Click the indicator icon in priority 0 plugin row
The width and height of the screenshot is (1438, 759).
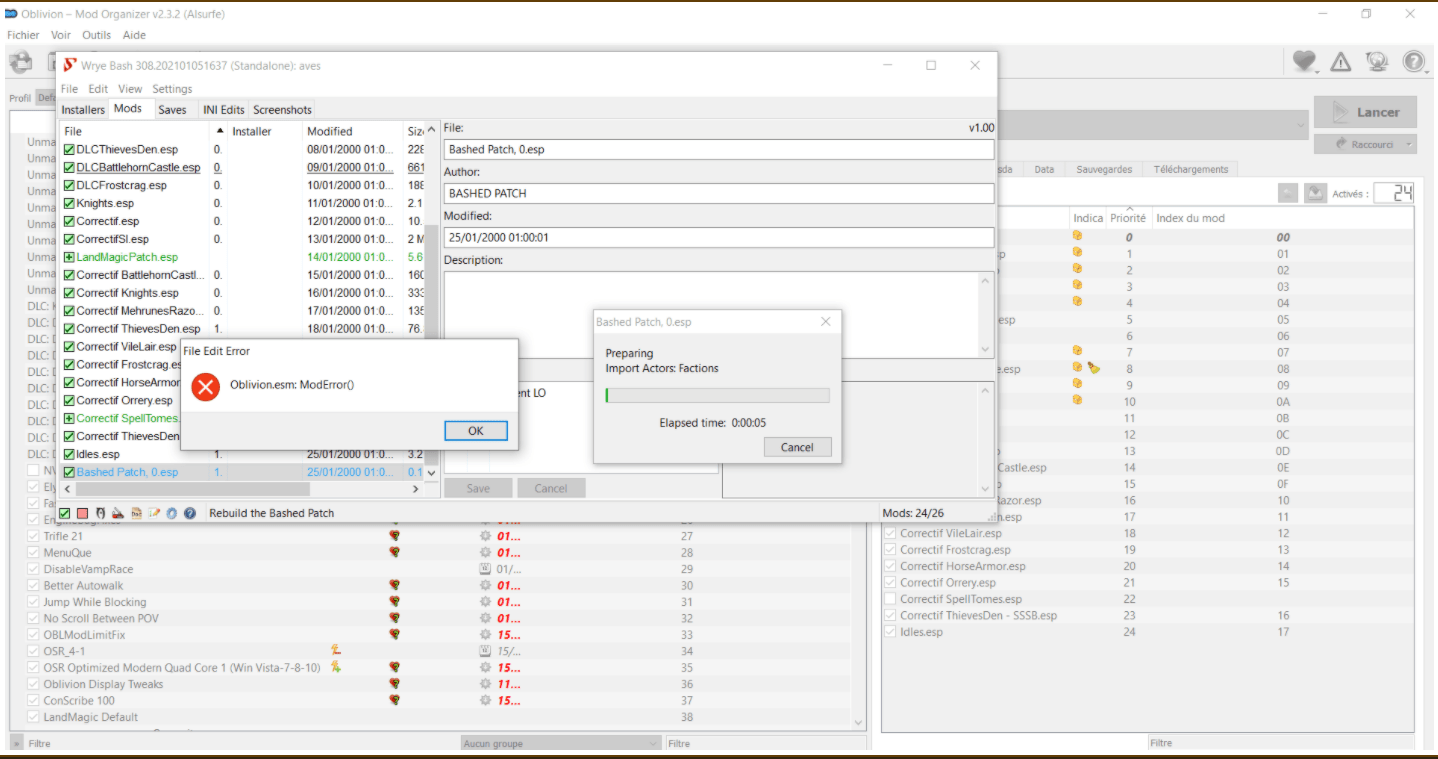pyautogui.click(x=1077, y=237)
